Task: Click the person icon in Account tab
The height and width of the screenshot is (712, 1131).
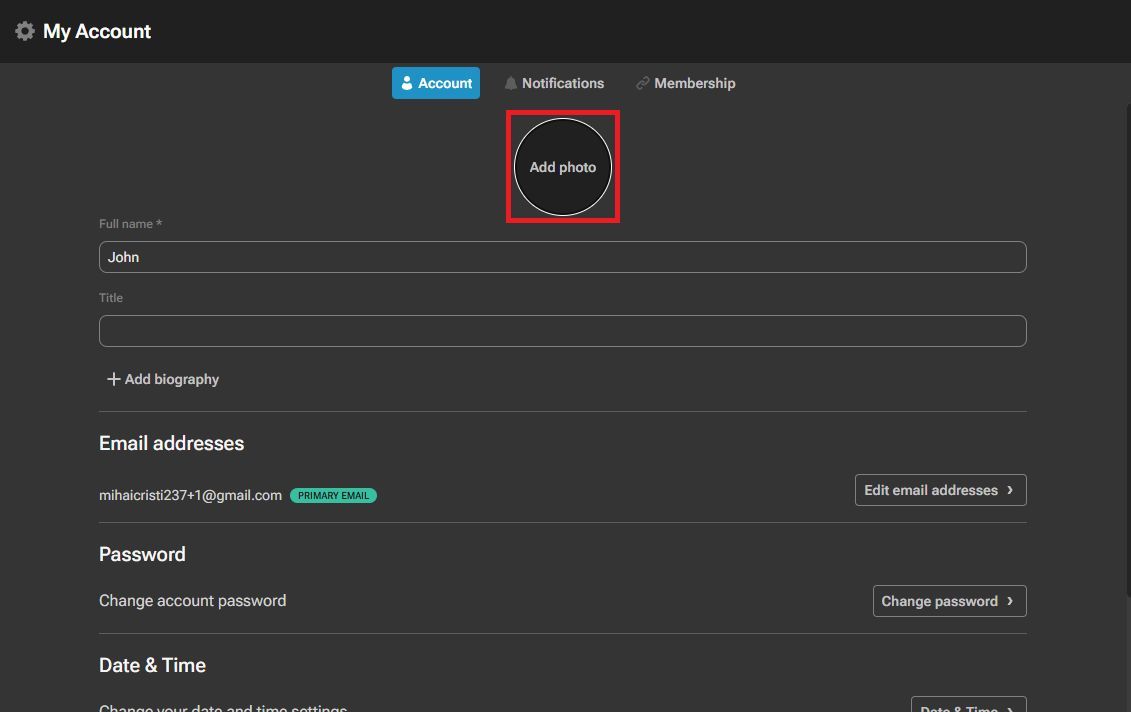Action: (407, 83)
